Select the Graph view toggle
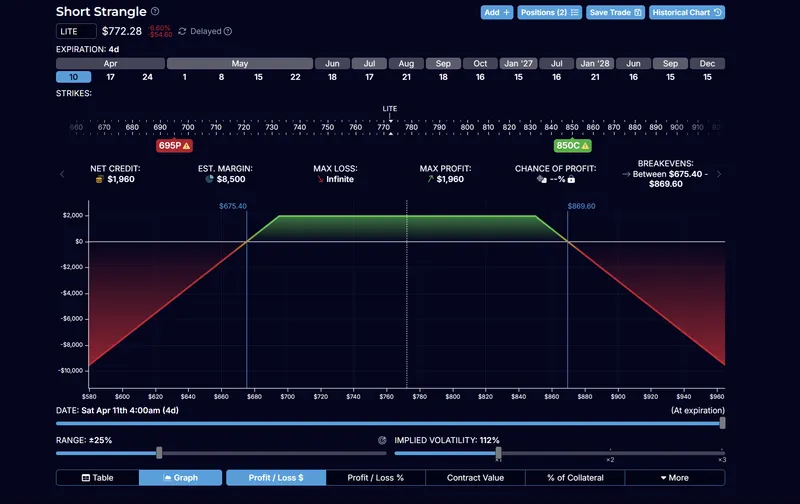This screenshot has width=800, height=504. [x=180, y=478]
